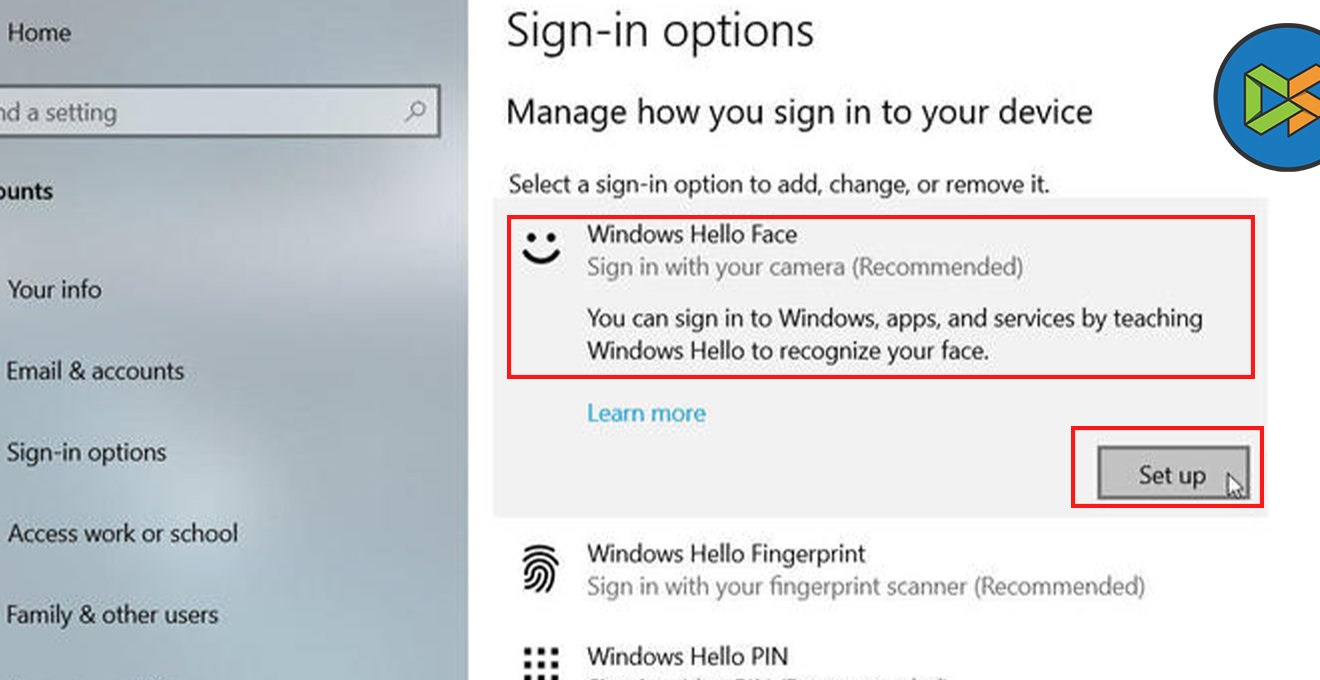This screenshot has width=1320, height=680.
Task: Open Access work or school settings
Action: coord(123,533)
